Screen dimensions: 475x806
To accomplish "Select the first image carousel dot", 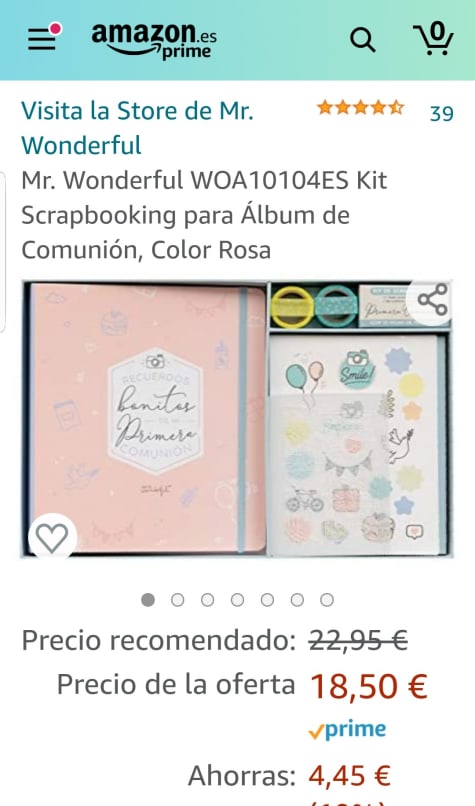I will pyautogui.click(x=148, y=600).
